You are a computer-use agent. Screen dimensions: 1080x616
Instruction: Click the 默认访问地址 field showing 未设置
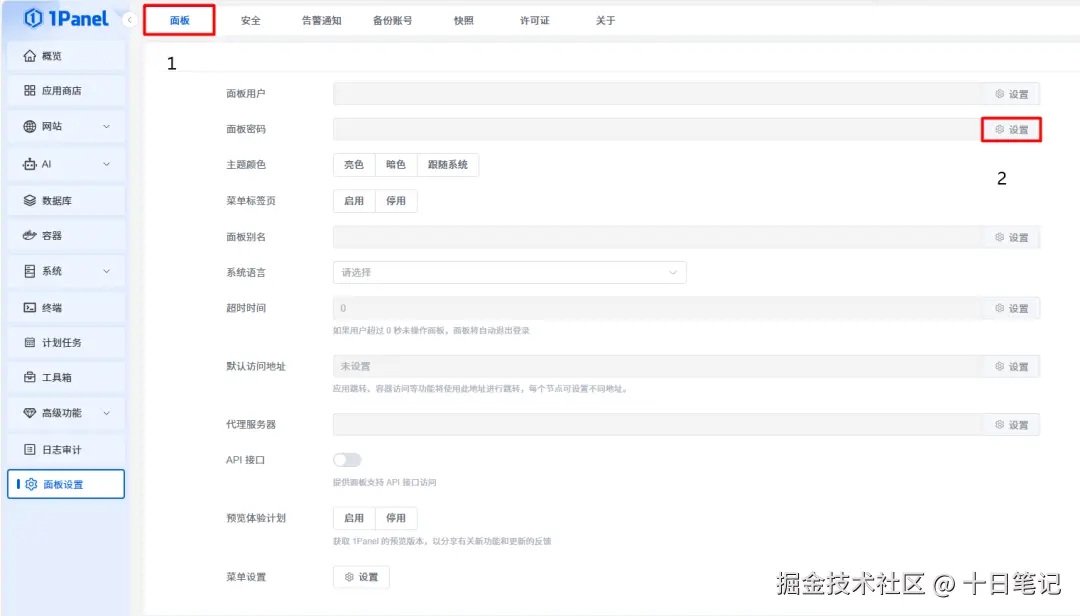point(658,366)
